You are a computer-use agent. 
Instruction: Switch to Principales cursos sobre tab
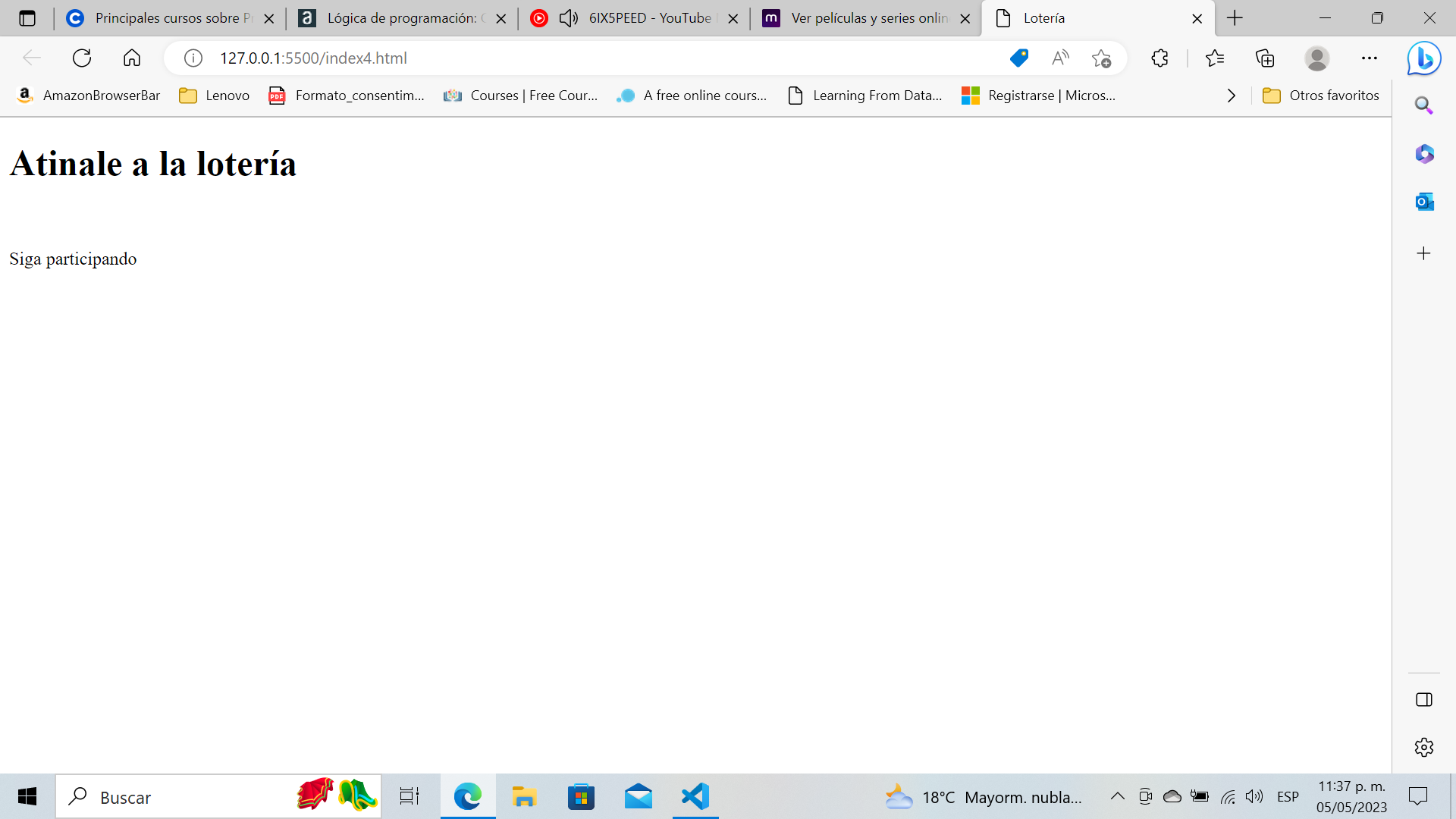click(x=168, y=18)
